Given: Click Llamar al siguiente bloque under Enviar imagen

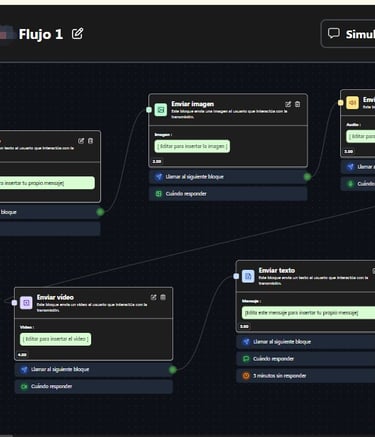Looking at the screenshot, I should coord(228,177).
